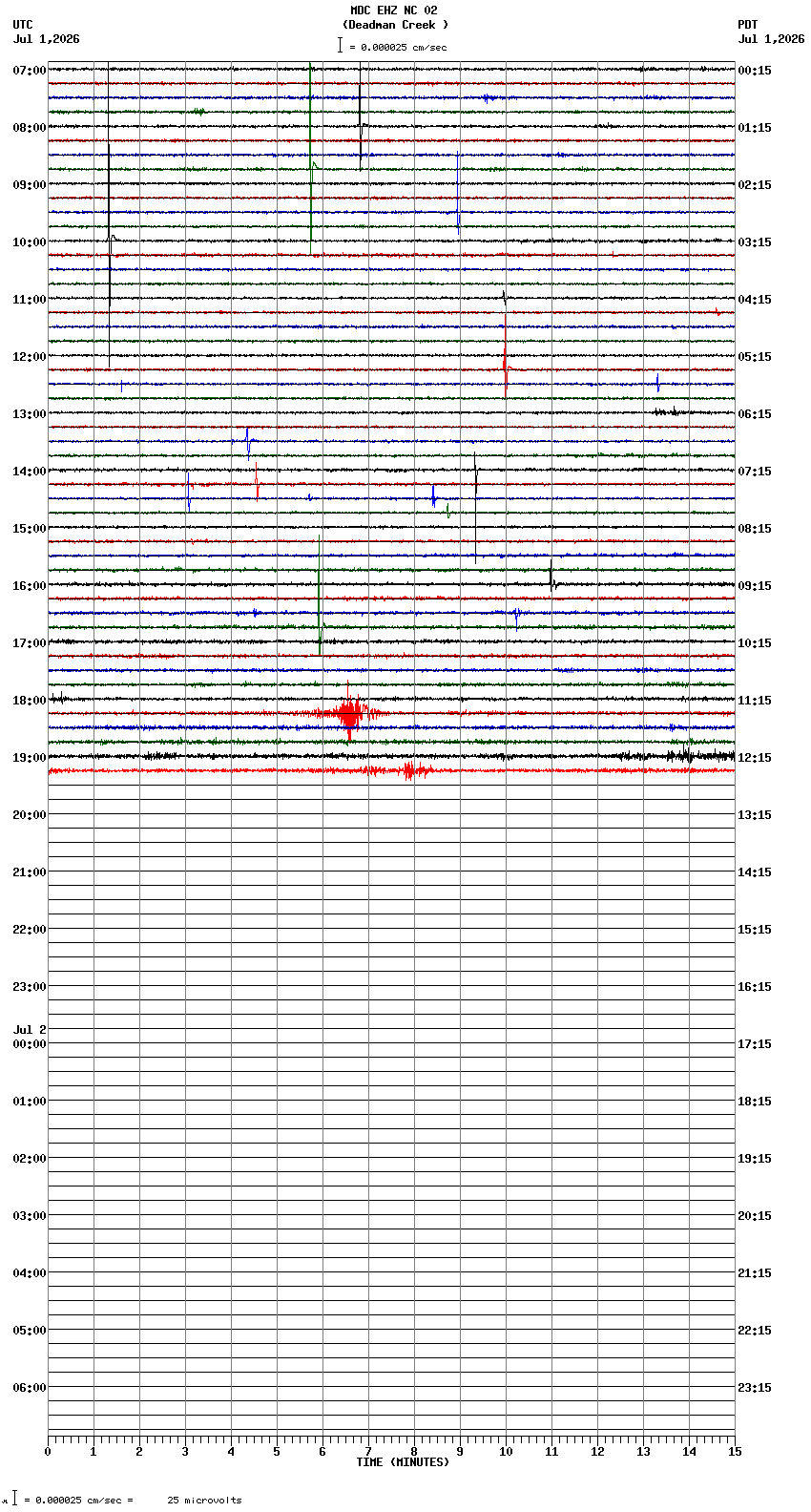Image resolution: width=811 pixels, height=1512 pixels.
Task: Click the '16:00' UTC time label
Action: pos(30,586)
